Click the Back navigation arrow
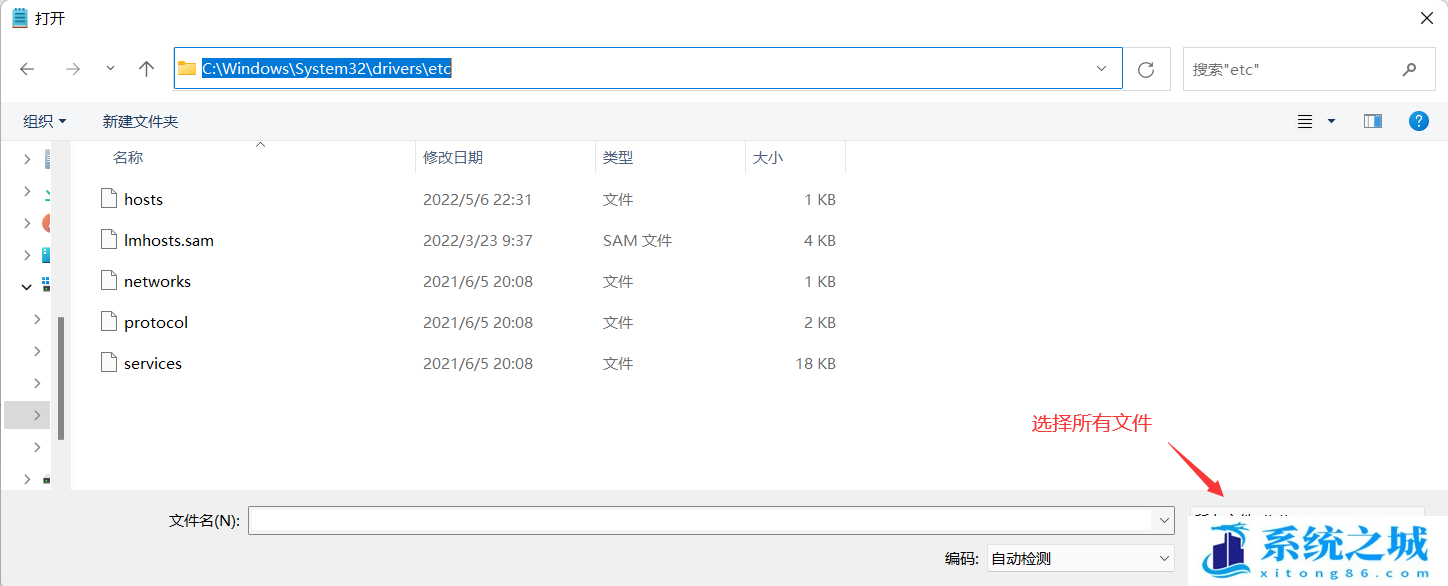This screenshot has width=1448, height=586. (x=27, y=69)
